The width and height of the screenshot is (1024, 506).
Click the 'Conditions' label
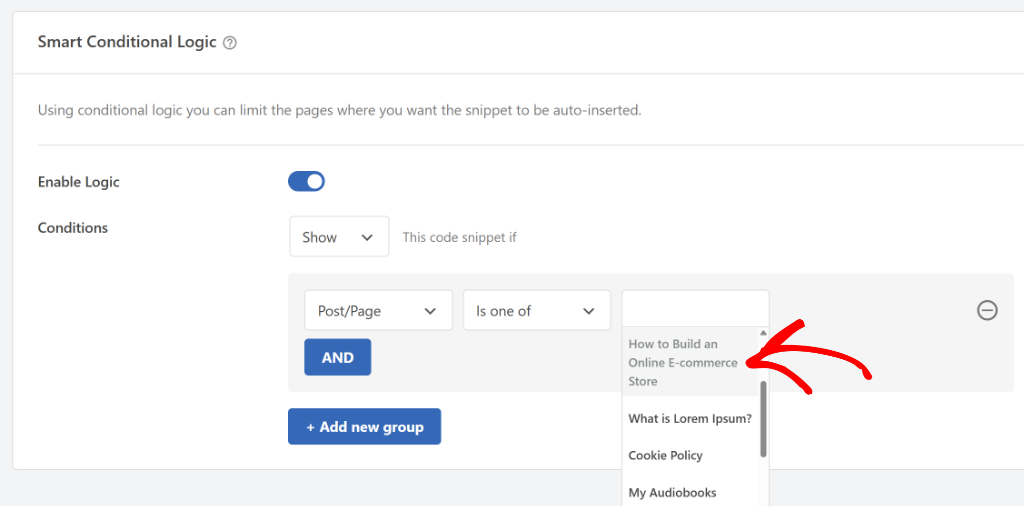72,228
